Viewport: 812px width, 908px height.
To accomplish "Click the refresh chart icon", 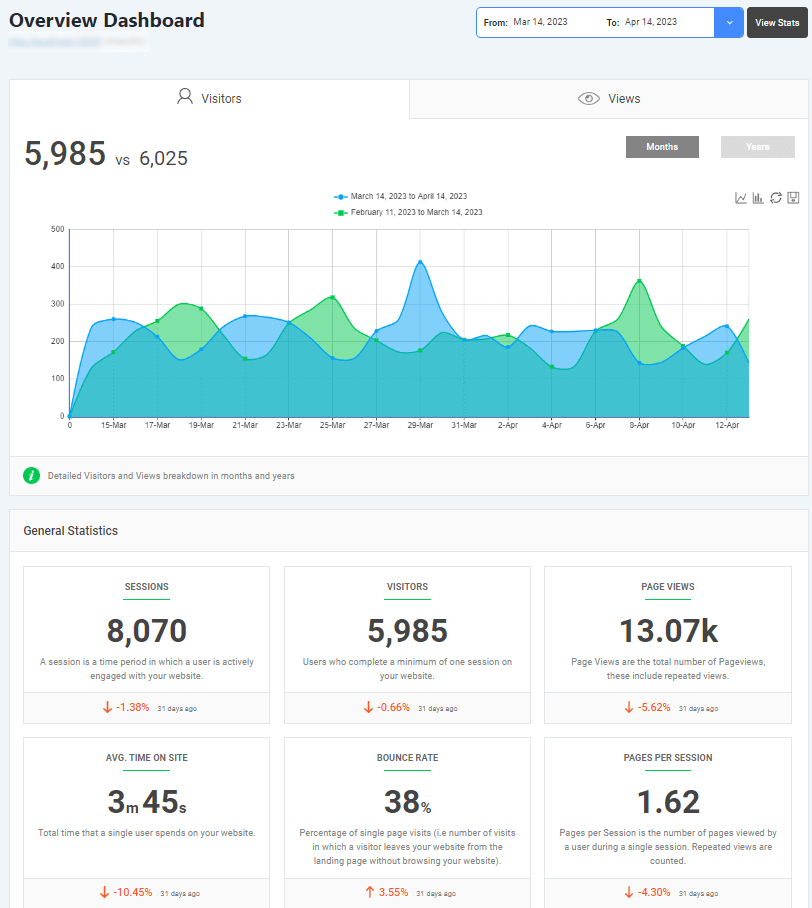I will [x=776, y=198].
